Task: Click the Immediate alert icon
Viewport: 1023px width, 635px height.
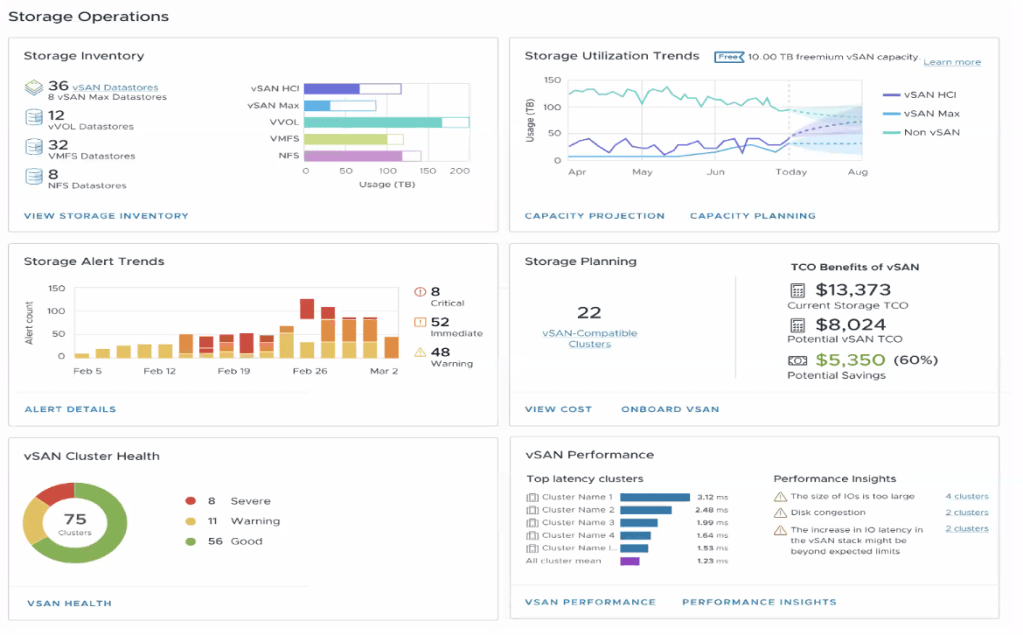Action: tap(420, 322)
